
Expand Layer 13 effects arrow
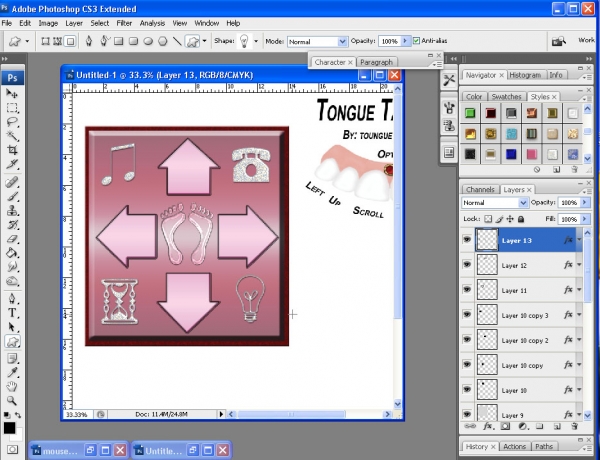coord(579,240)
